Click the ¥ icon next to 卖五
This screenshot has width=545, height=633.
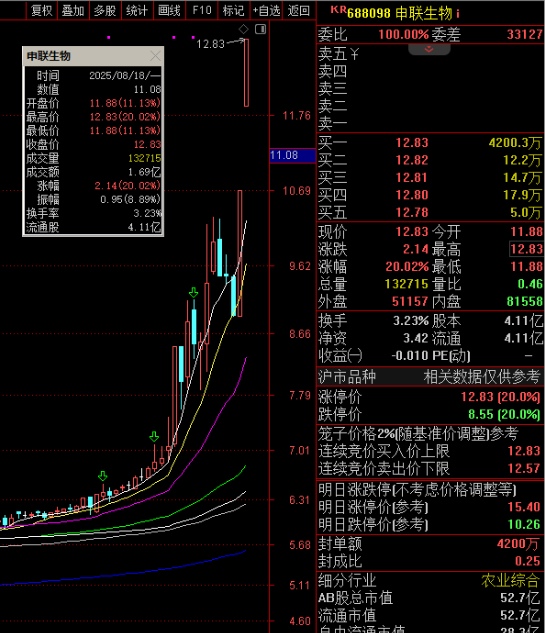click(x=354, y=54)
